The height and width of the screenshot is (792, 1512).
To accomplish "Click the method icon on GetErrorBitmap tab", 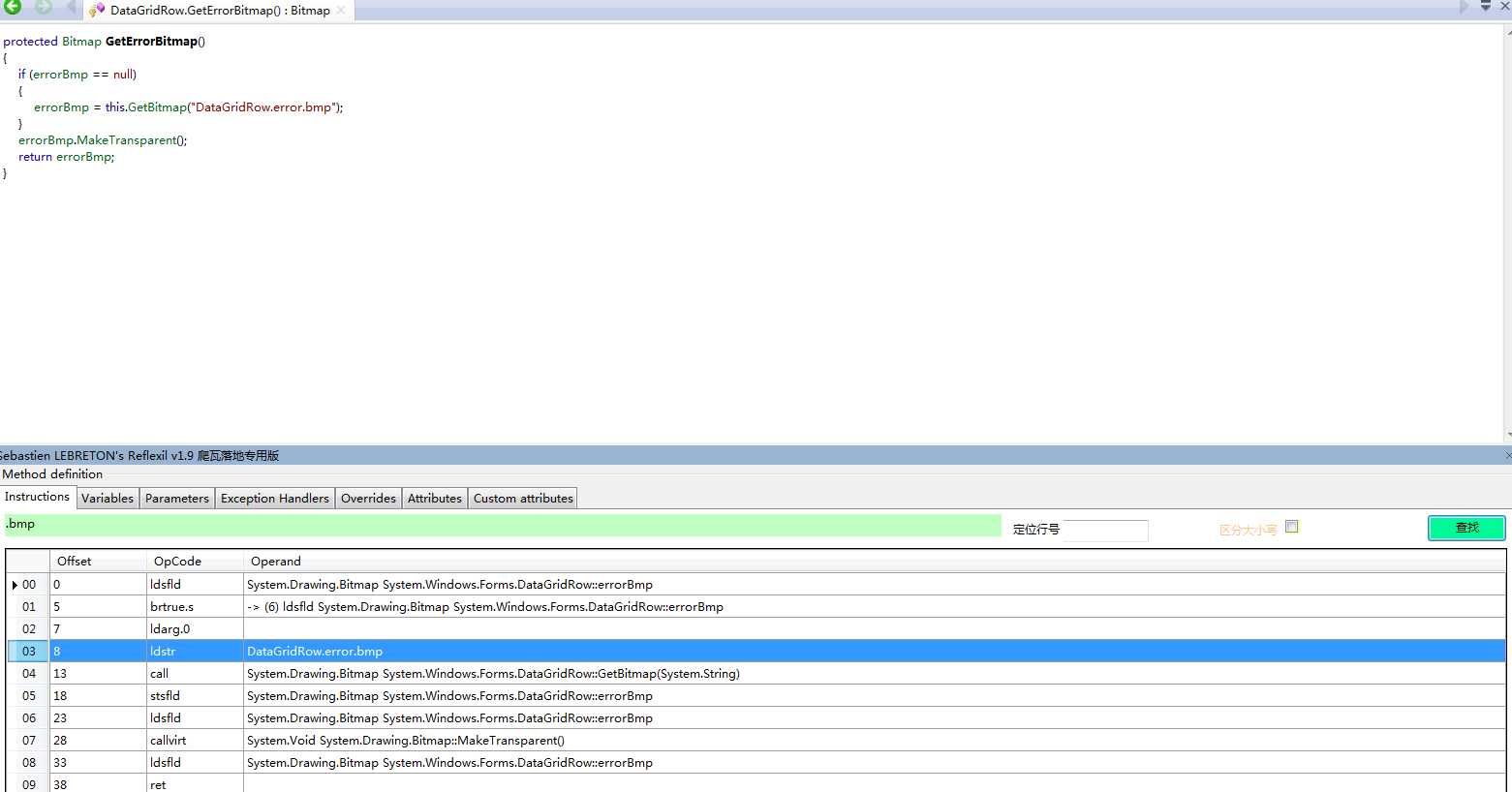I will click(96, 10).
